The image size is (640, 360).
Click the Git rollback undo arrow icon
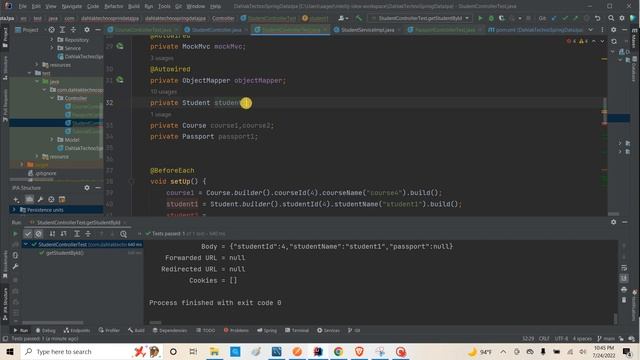(x=598, y=18)
